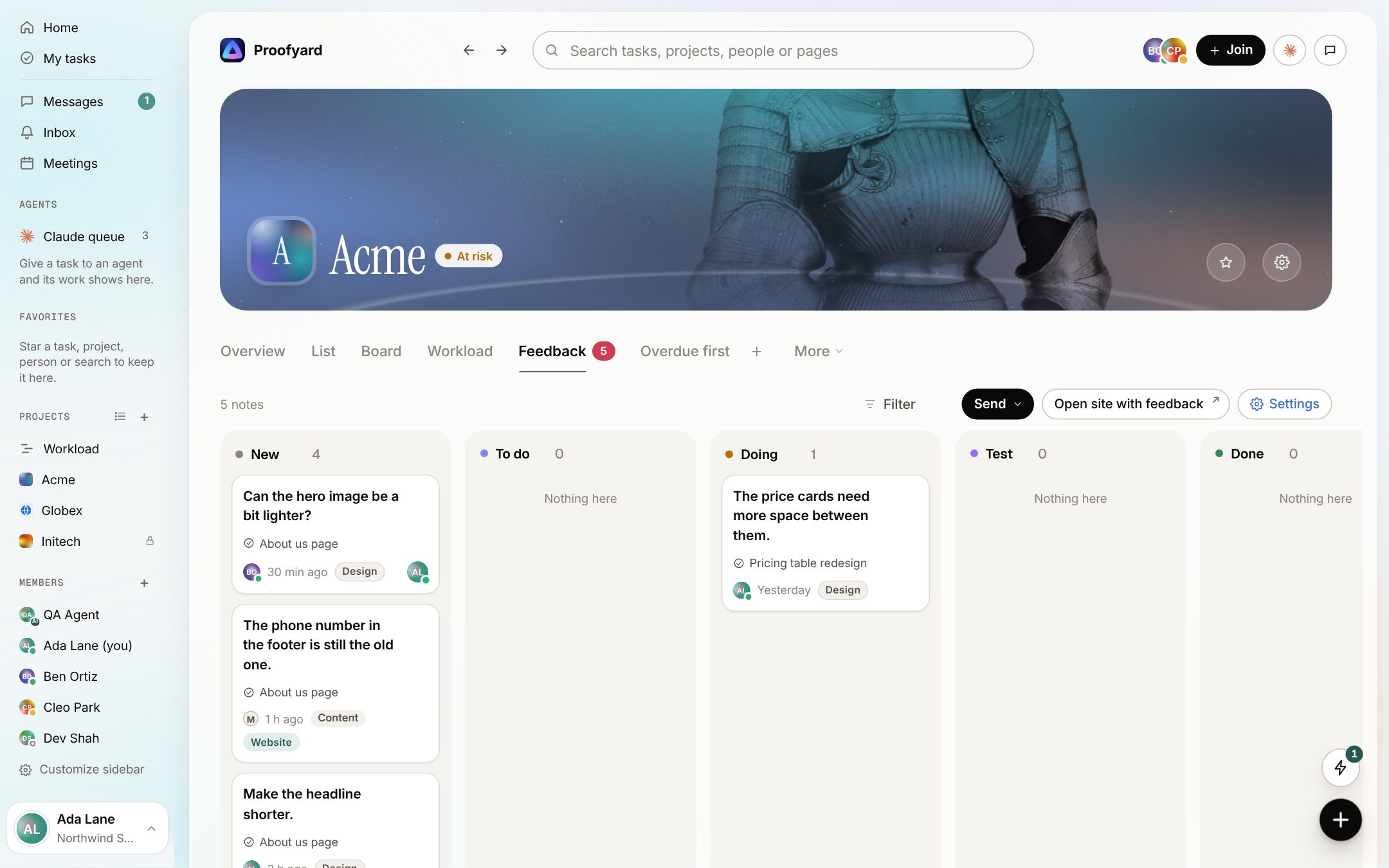Go forward with the right arrow

point(502,50)
